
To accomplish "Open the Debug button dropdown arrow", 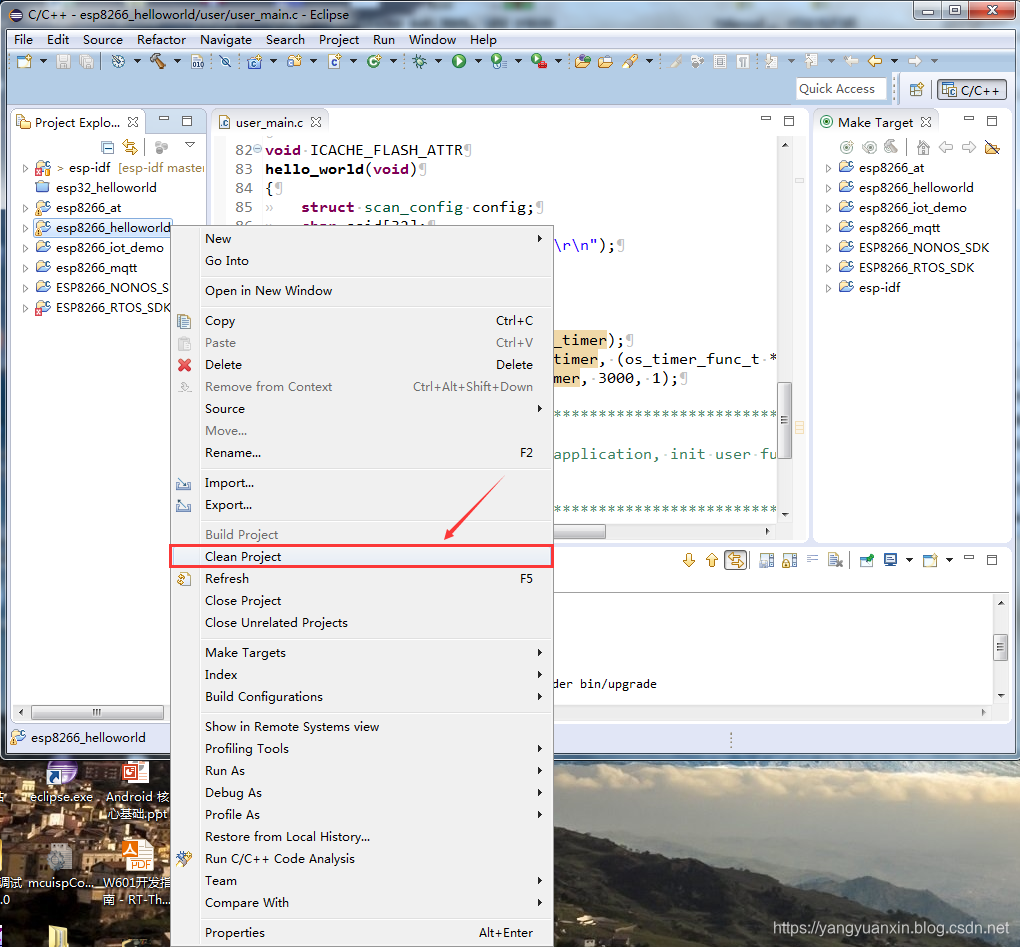I will pos(438,61).
